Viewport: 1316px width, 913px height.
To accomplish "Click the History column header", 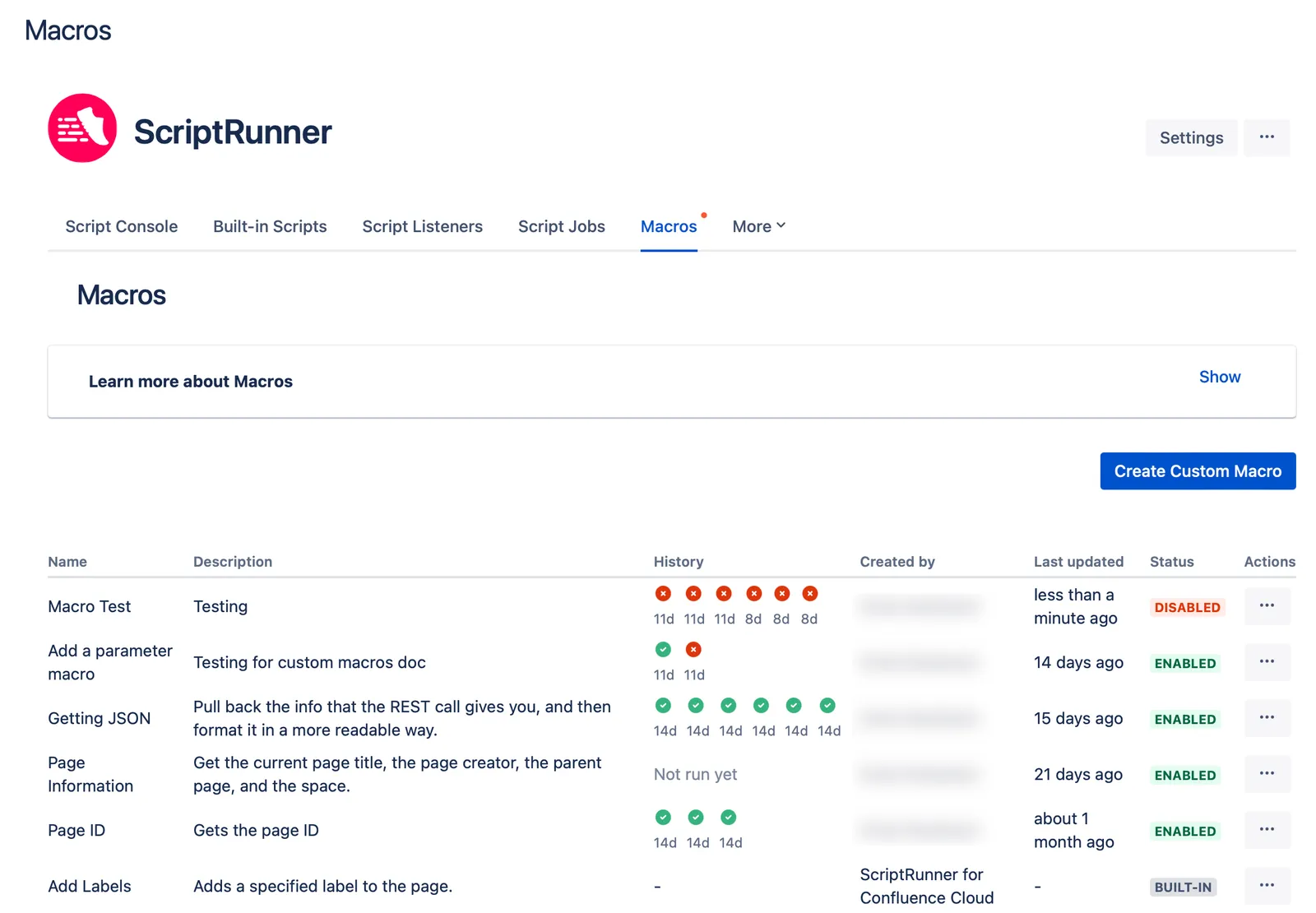I will pos(678,562).
